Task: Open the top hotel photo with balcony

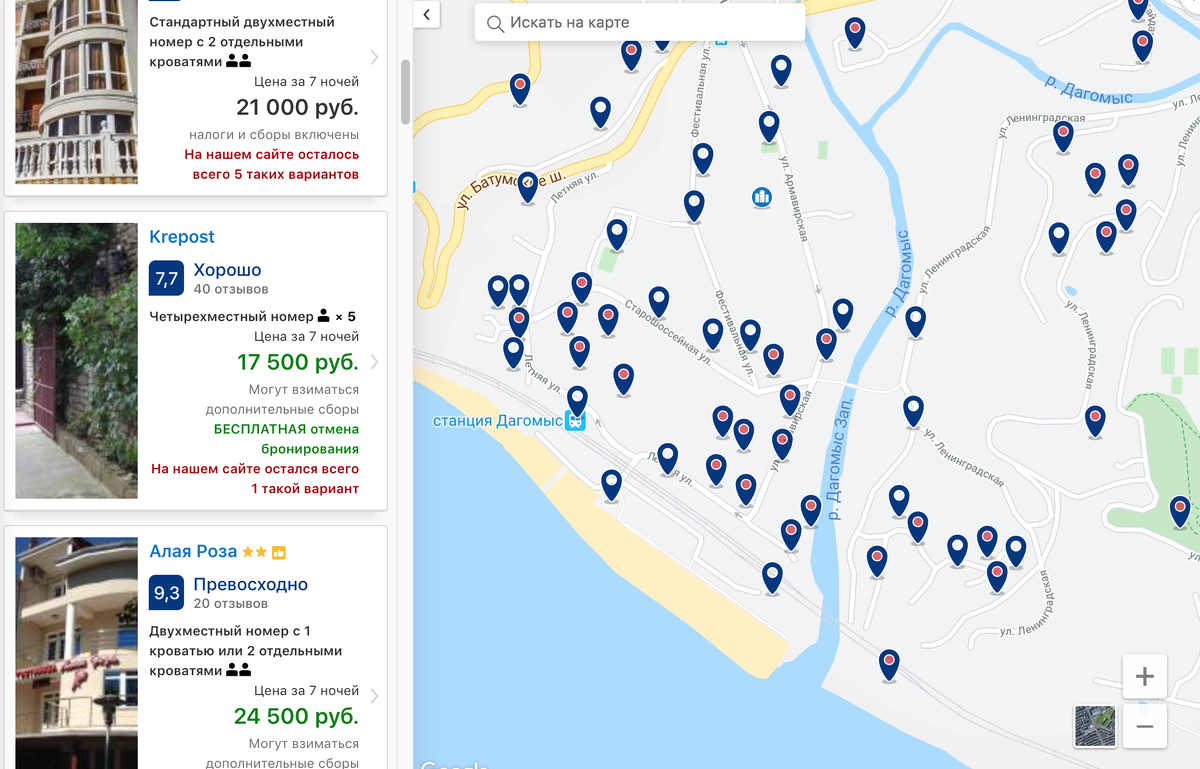Action: pos(77,92)
